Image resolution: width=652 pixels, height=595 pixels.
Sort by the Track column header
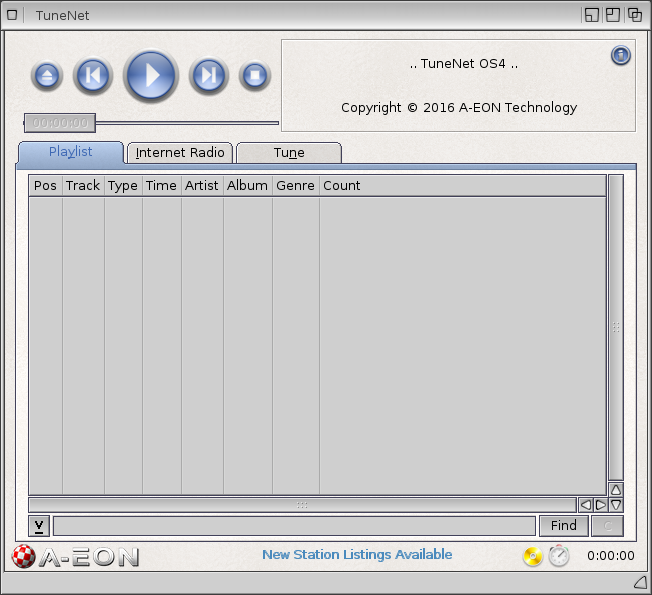83,185
